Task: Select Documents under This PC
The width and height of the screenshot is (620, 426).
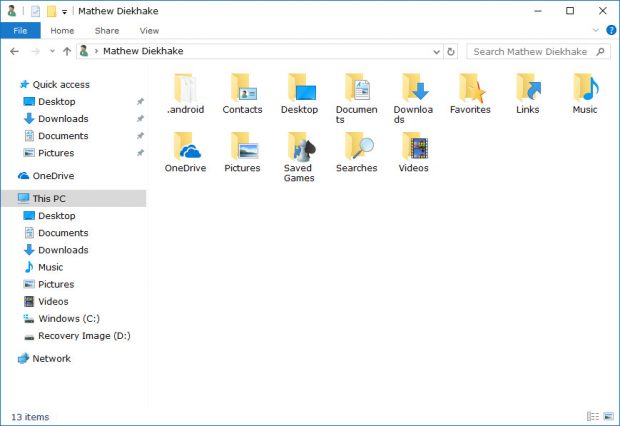Action: 63,233
